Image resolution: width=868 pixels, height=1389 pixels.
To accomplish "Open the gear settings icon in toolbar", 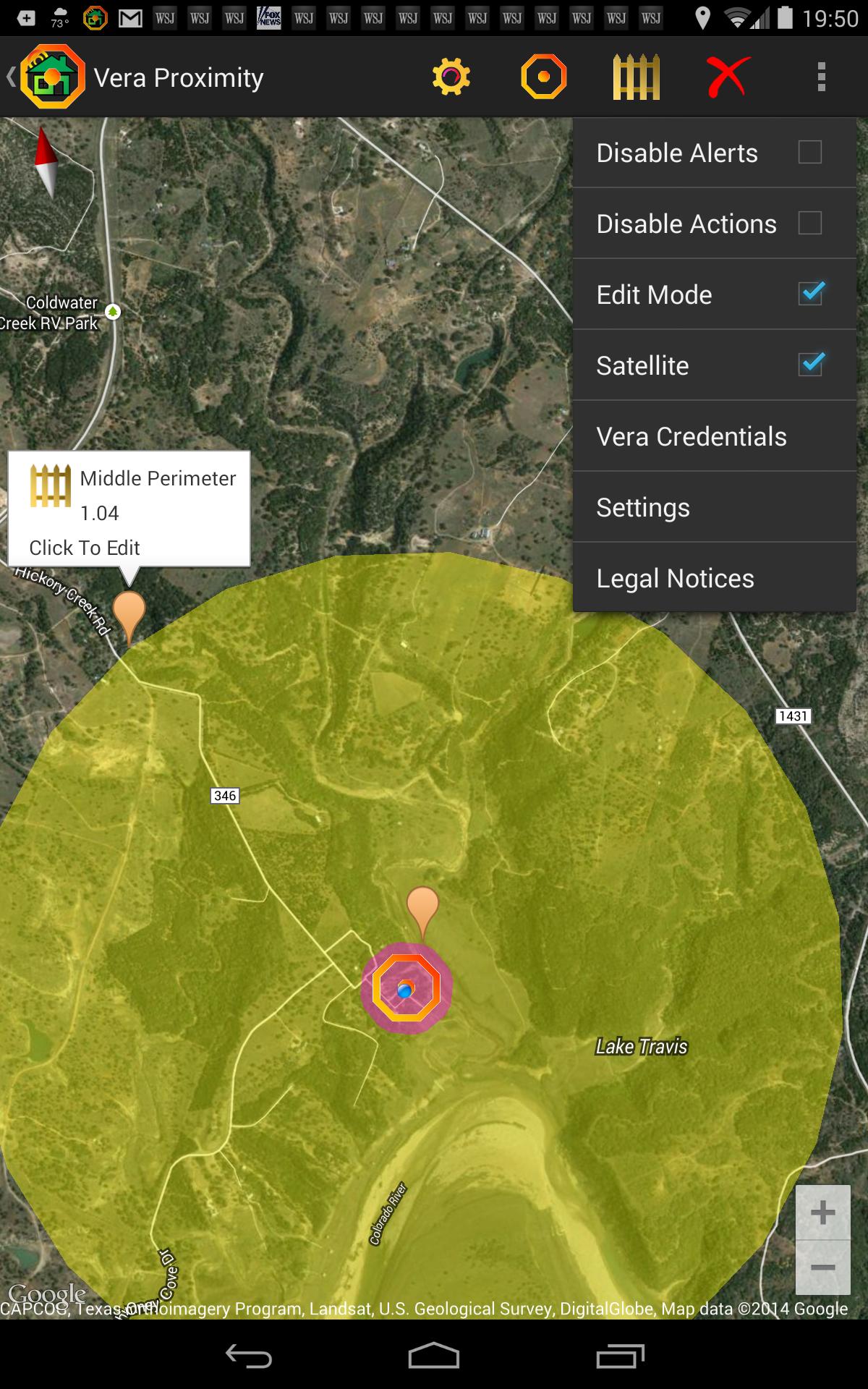I will 451,77.
